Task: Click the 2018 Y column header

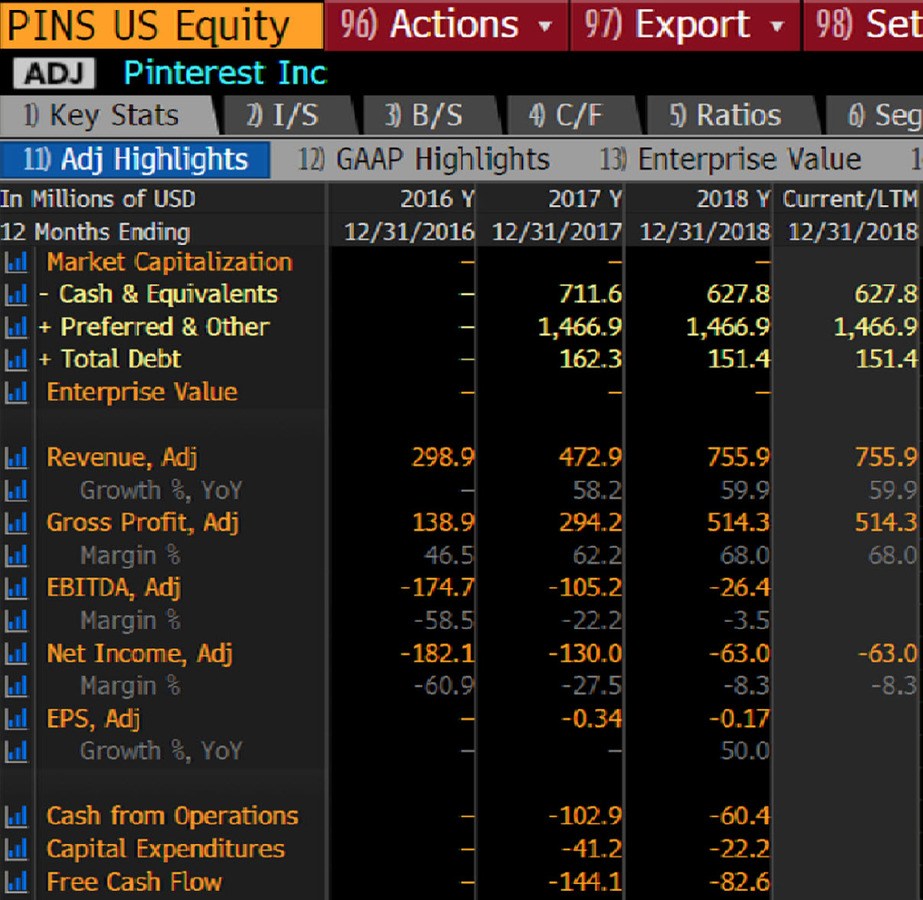Action: [x=733, y=199]
